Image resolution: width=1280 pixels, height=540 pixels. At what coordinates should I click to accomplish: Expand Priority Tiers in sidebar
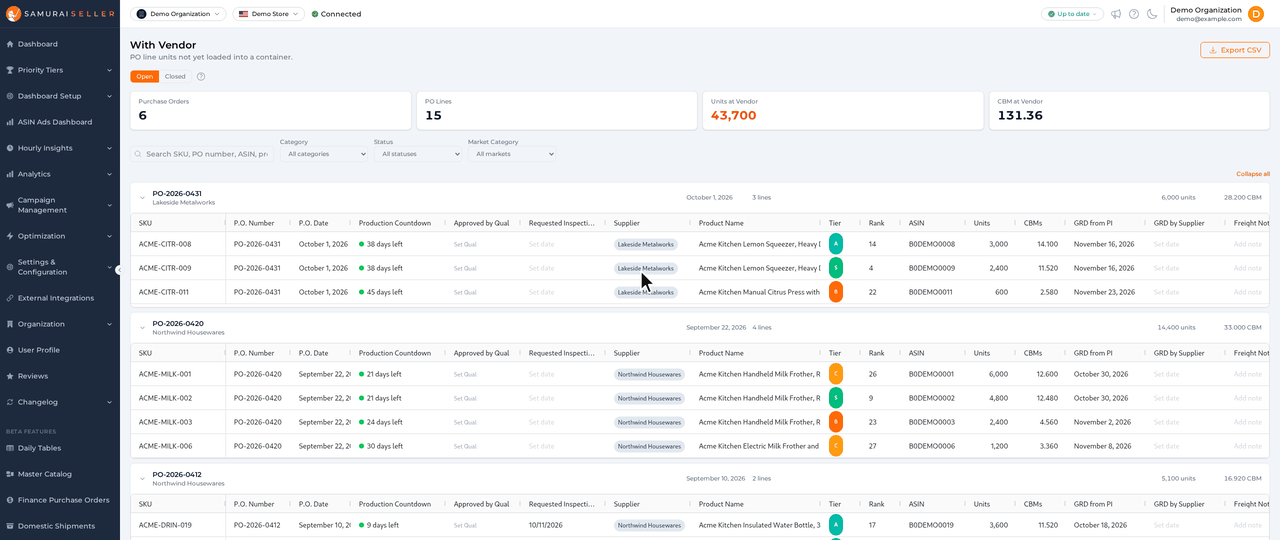tap(60, 70)
